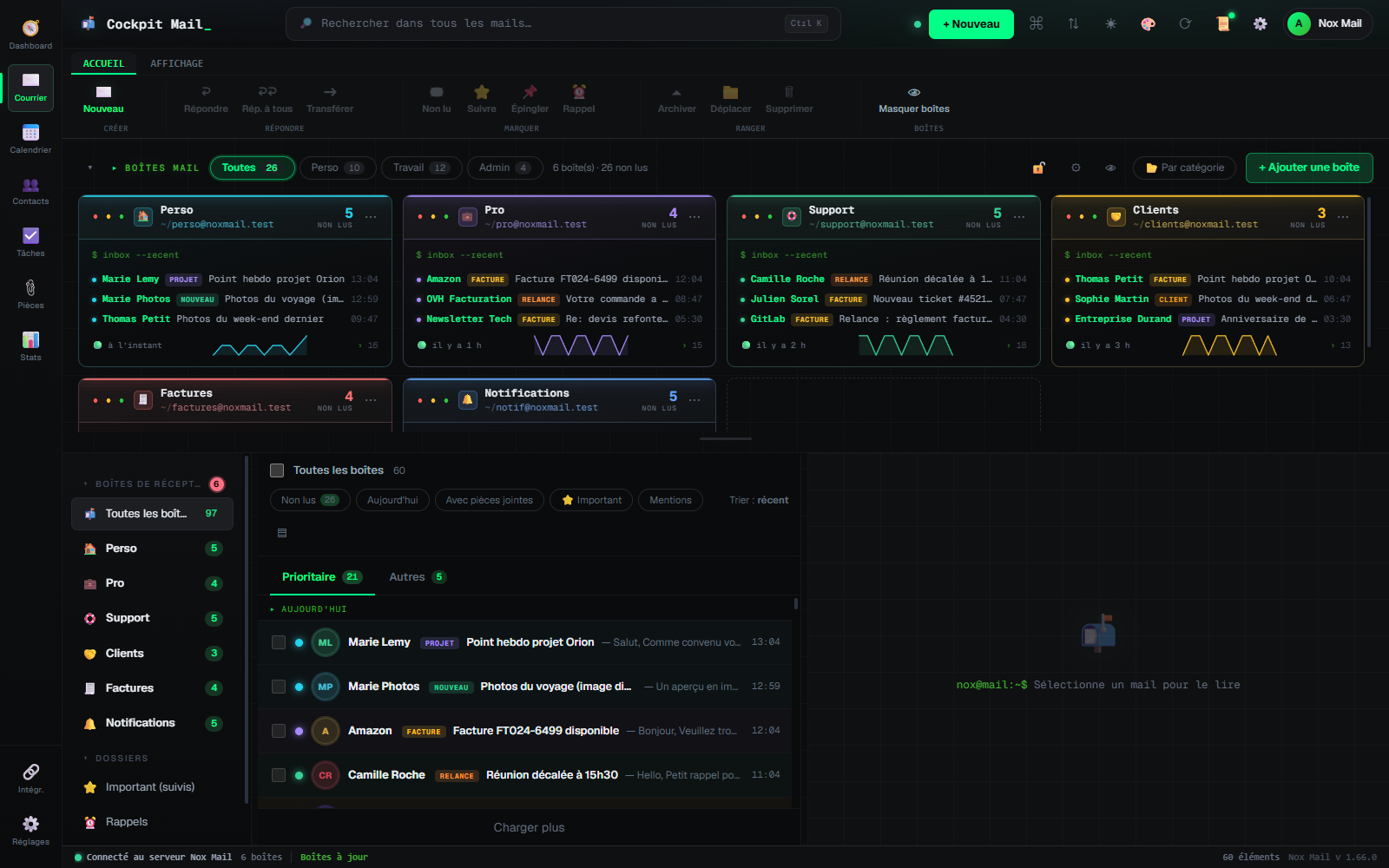Click the Répondre ribbon button
The height and width of the screenshot is (868, 1389).
[x=206, y=100]
